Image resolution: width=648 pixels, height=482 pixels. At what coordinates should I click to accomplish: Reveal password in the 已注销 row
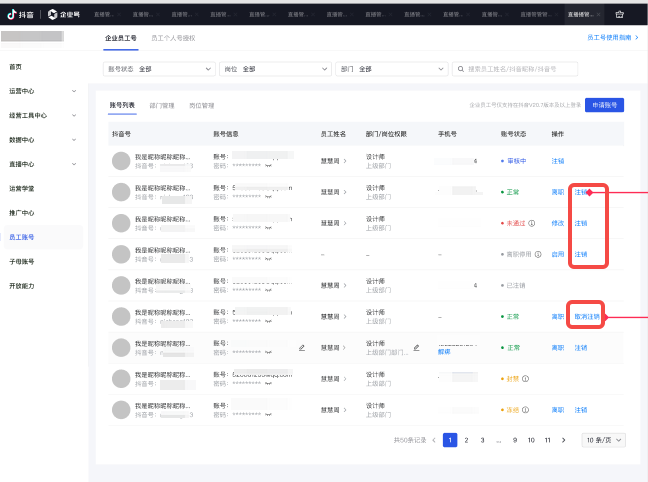pos(268,290)
